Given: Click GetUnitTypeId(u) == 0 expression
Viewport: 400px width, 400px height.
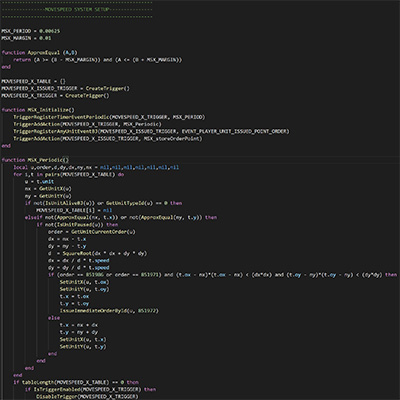Looking at the screenshot, I should [x=137, y=203].
